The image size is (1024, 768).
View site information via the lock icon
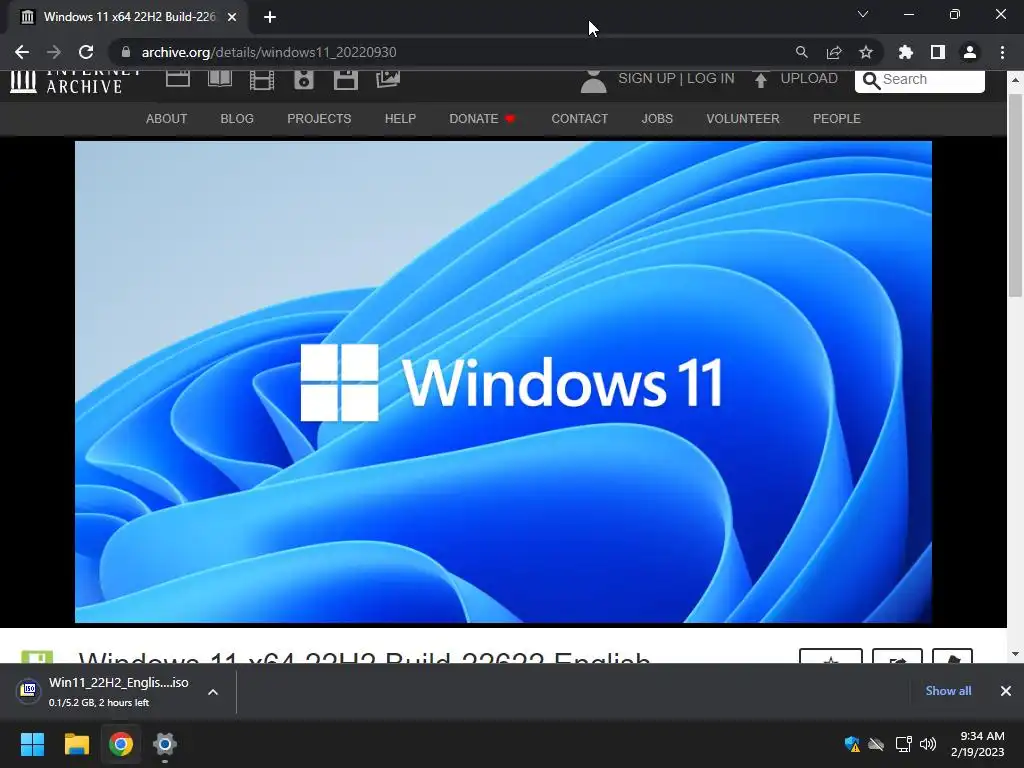coord(126,52)
